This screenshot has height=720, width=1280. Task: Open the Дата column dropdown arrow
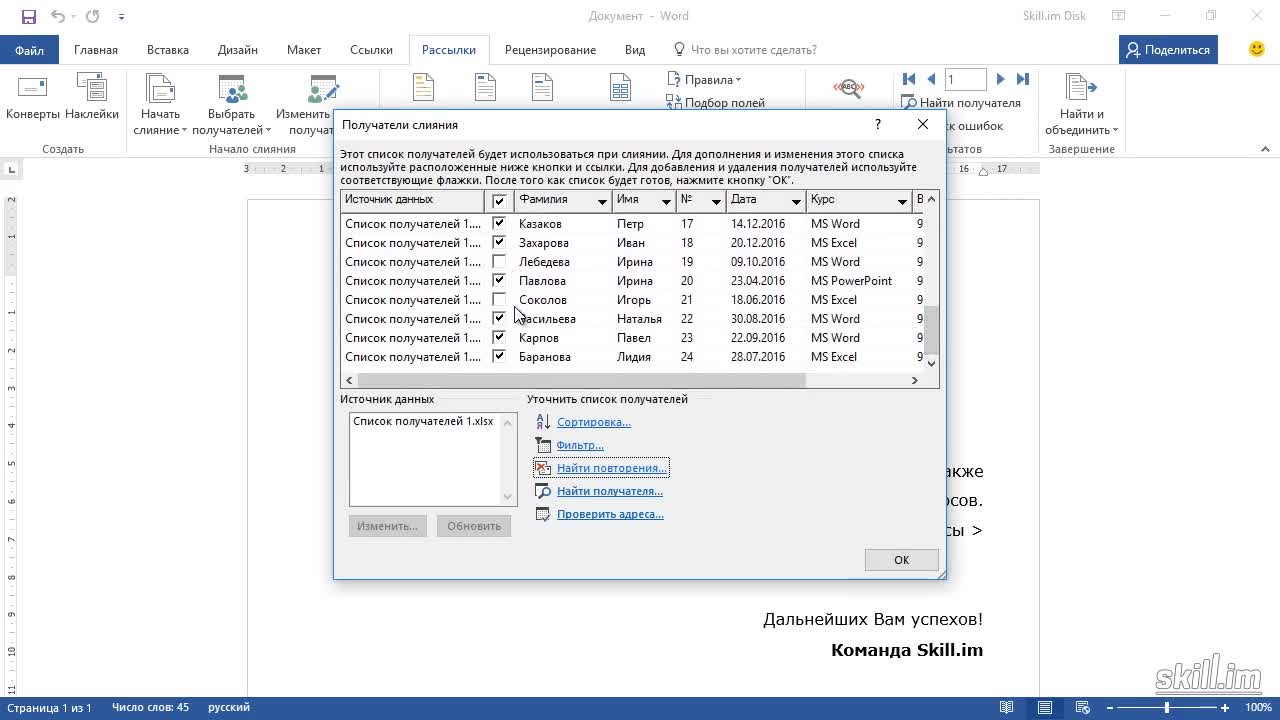[796, 202]
